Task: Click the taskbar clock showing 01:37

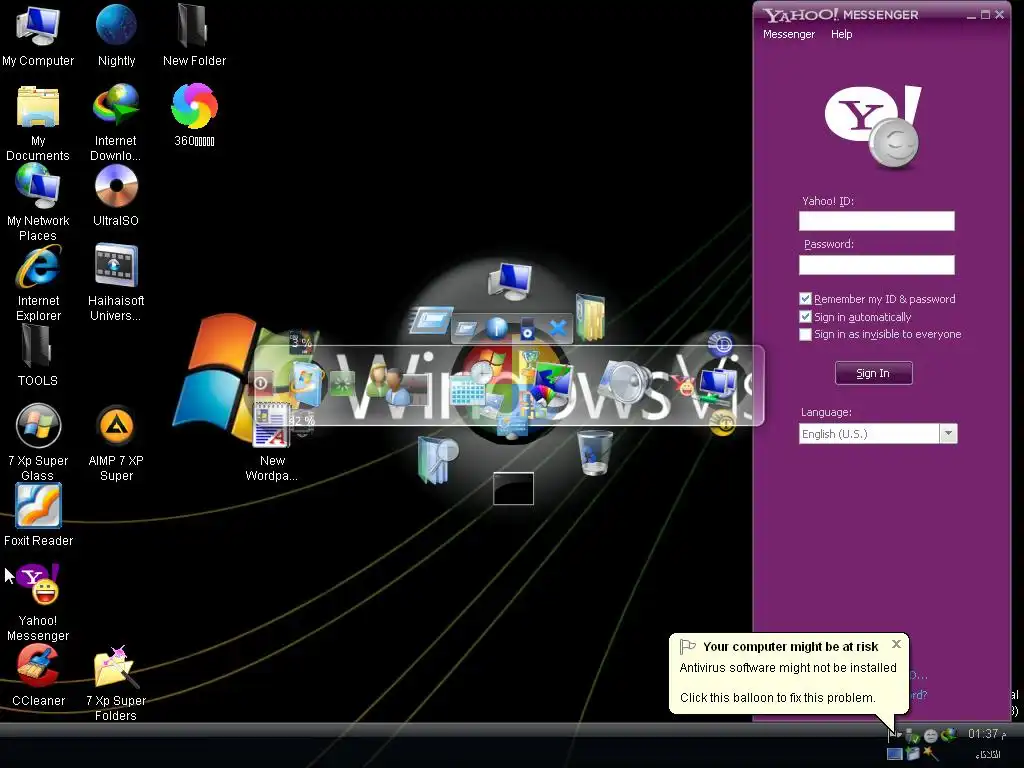Action: click(987, 734)
